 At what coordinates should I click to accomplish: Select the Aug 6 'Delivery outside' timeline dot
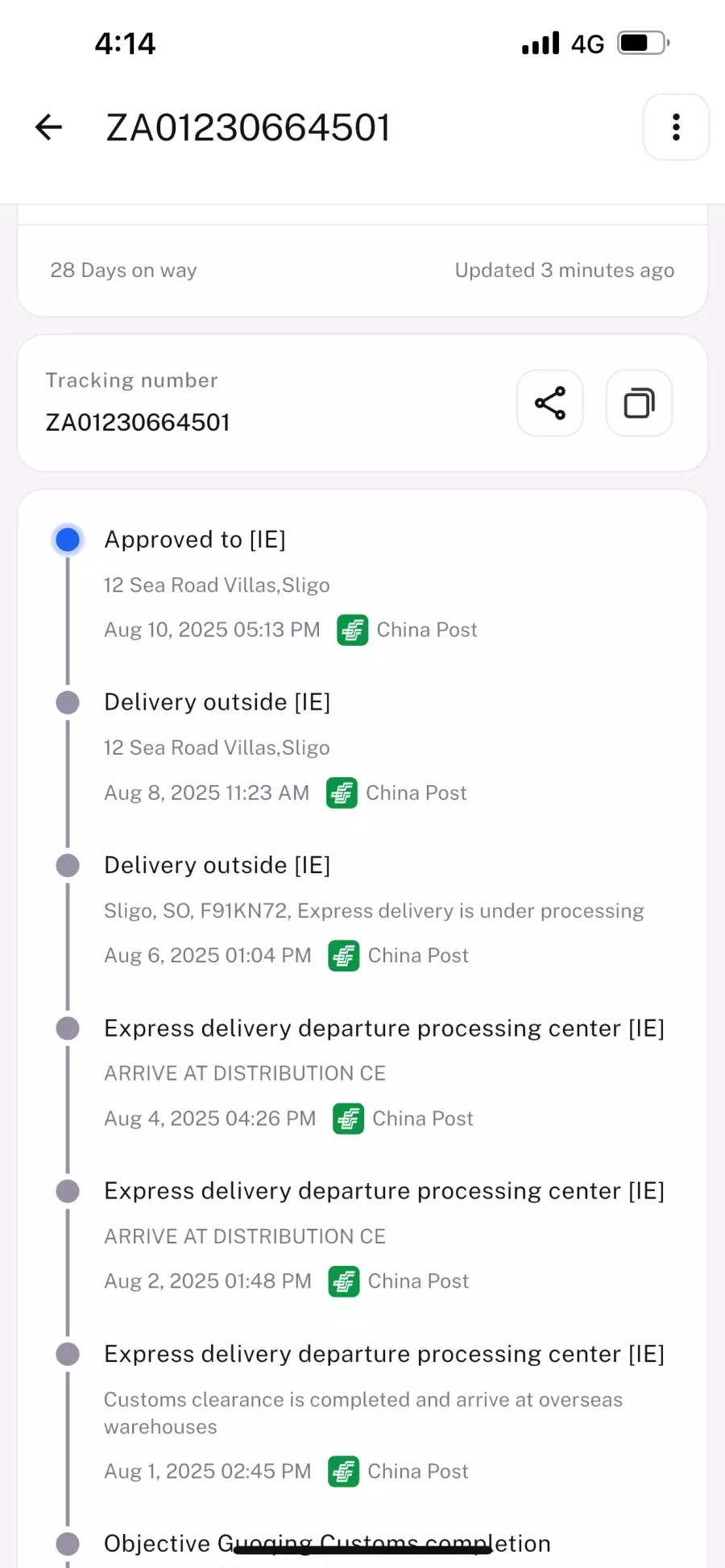pyautogui.click(x=68, y=866)
